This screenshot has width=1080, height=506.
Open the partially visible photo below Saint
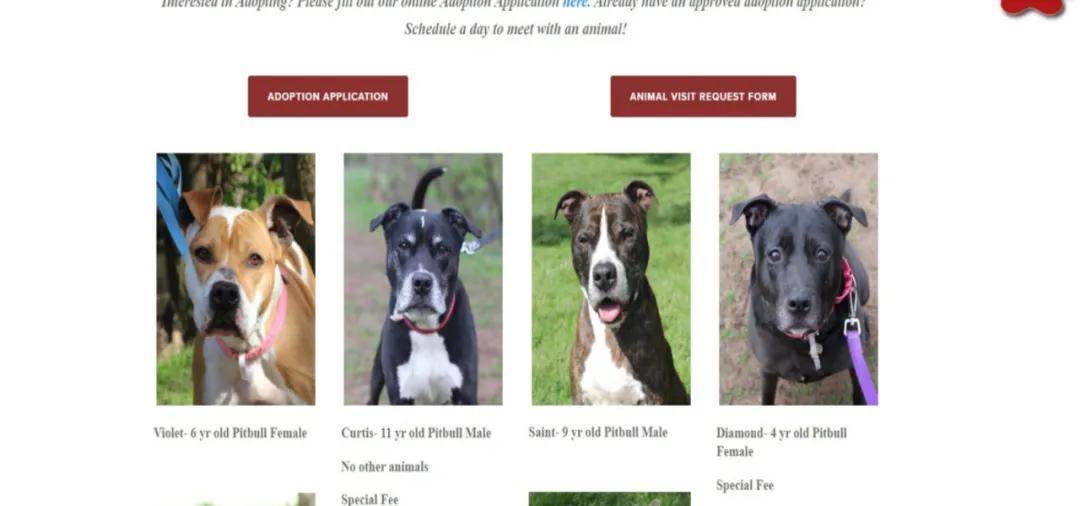pyautogui.click(x=610, y=499)
